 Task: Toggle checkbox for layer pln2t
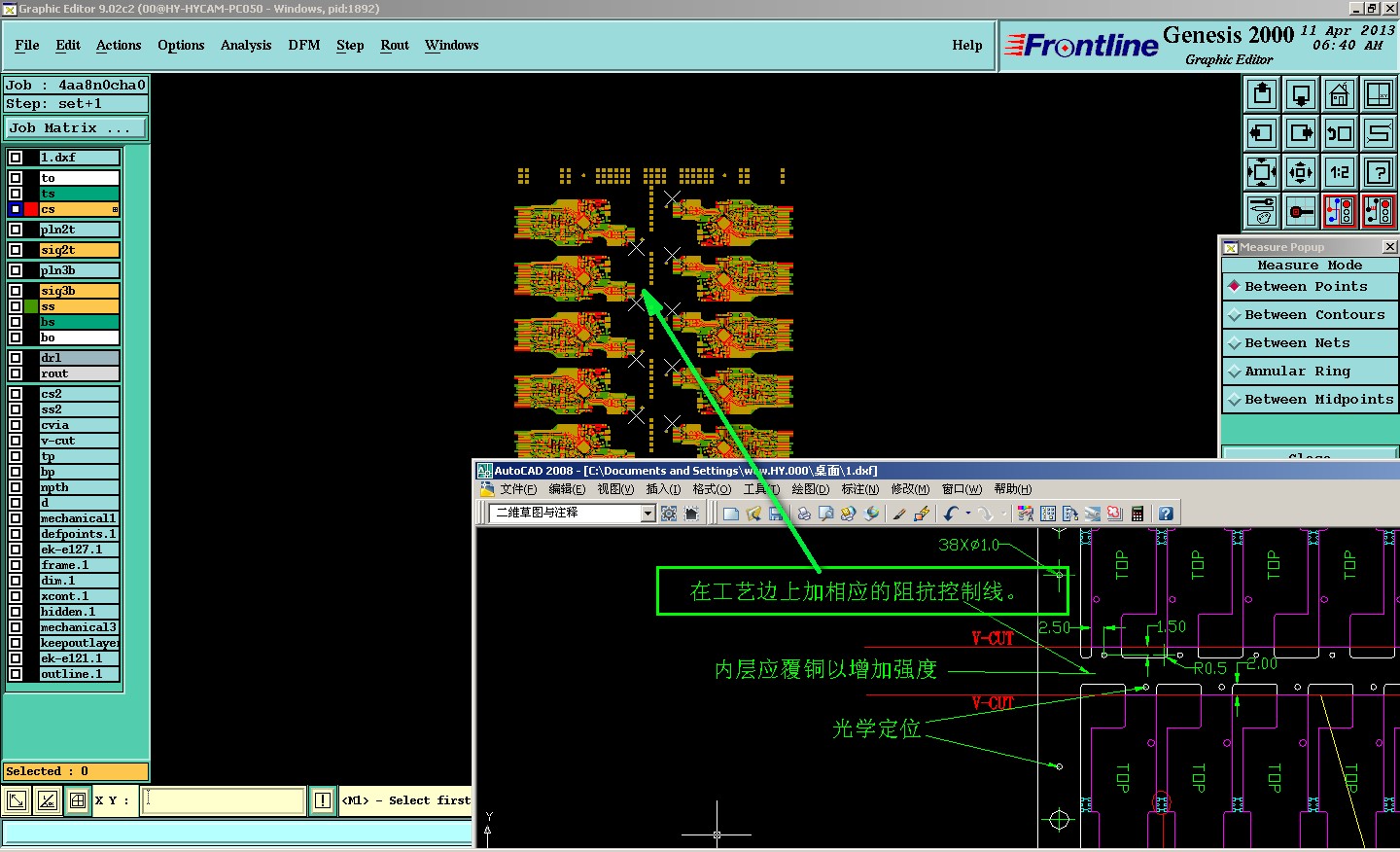point(16,230)
